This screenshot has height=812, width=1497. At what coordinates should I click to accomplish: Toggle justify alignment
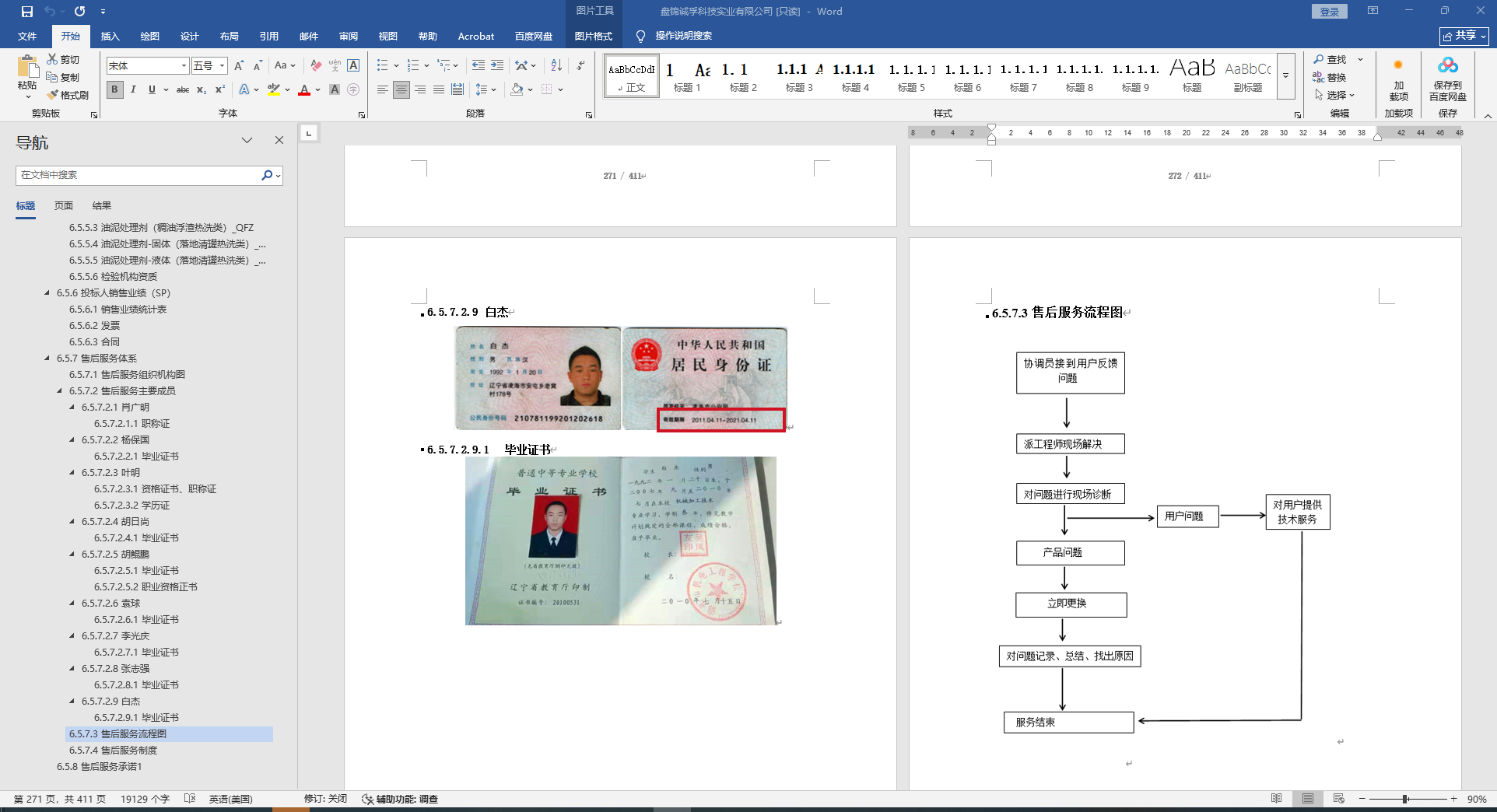pos(438,89)
